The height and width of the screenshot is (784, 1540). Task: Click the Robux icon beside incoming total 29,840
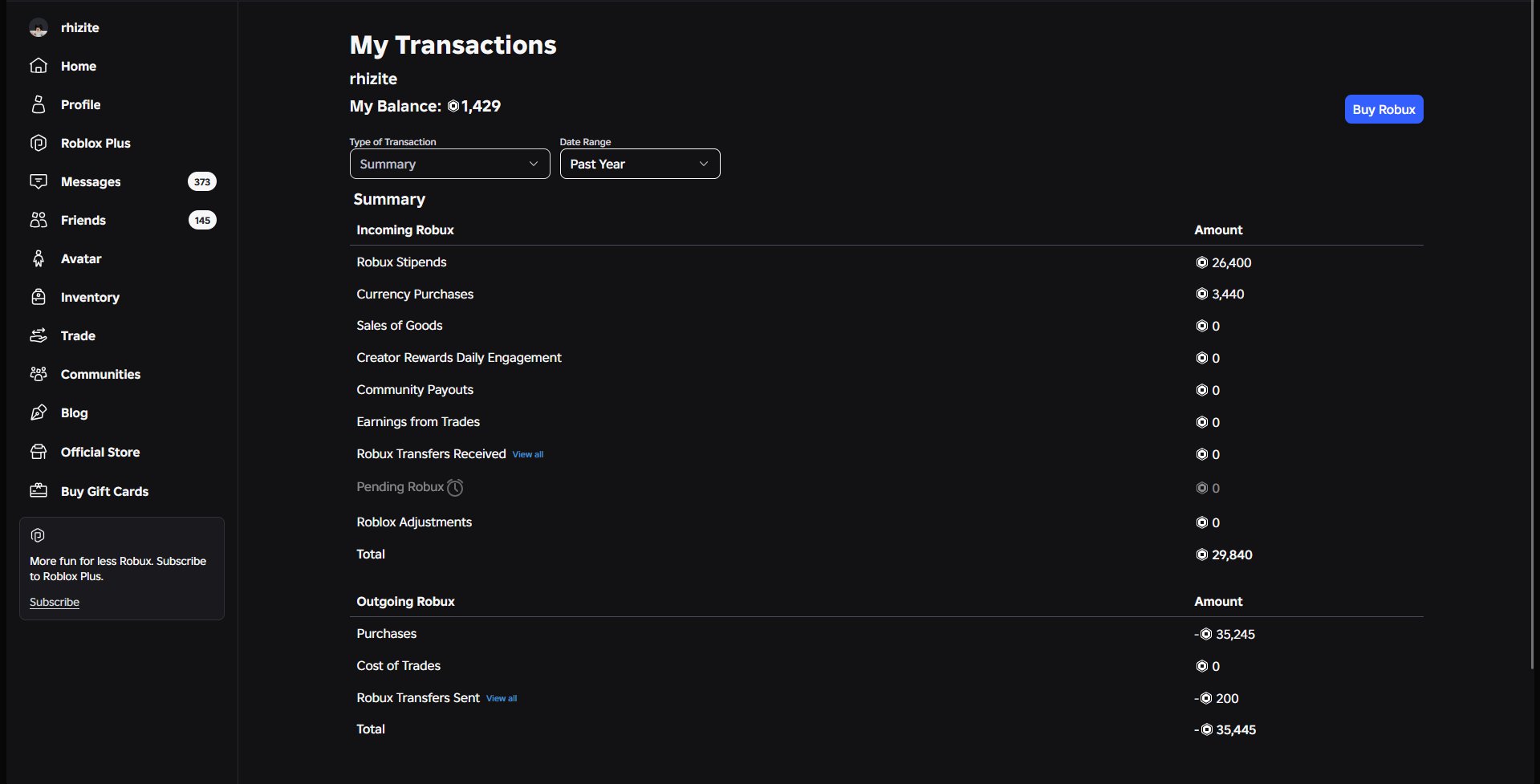coord(1201,554)
